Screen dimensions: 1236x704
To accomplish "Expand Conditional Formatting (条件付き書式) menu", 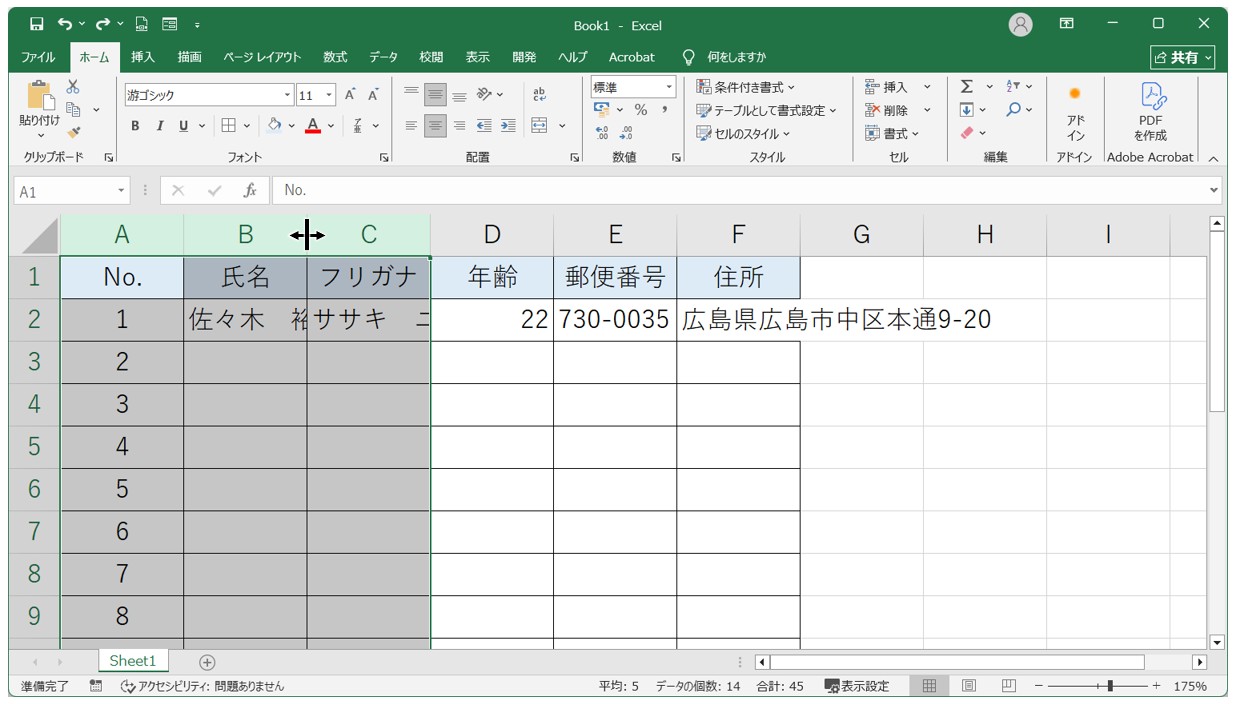I will click(745, 87).
